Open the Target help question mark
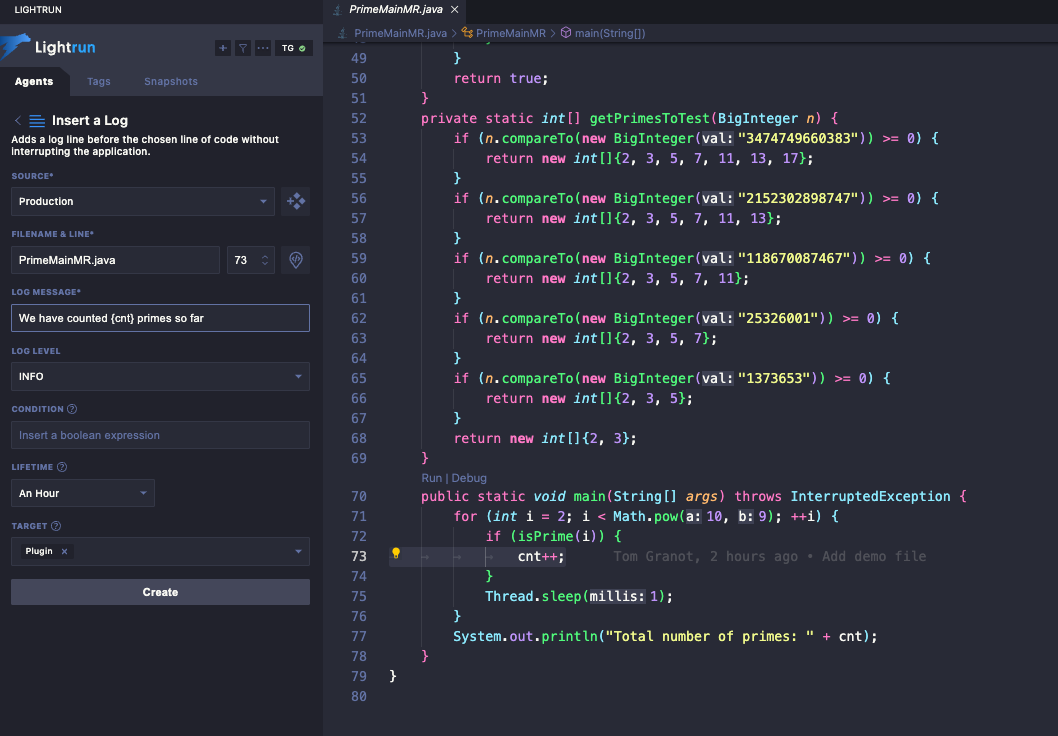Screen dimensions: 1058x736 click(x=56, y=526)
